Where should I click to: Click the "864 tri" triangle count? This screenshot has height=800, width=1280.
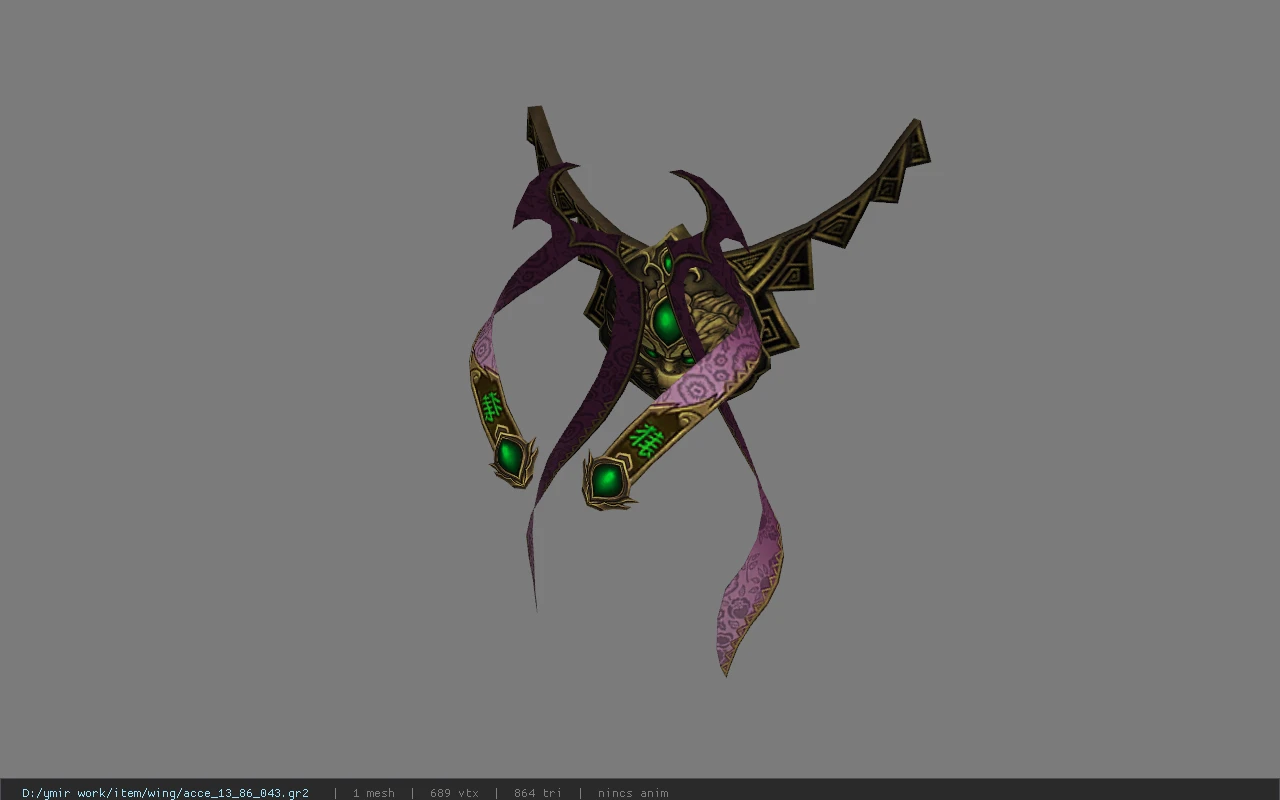pos(538,793)
